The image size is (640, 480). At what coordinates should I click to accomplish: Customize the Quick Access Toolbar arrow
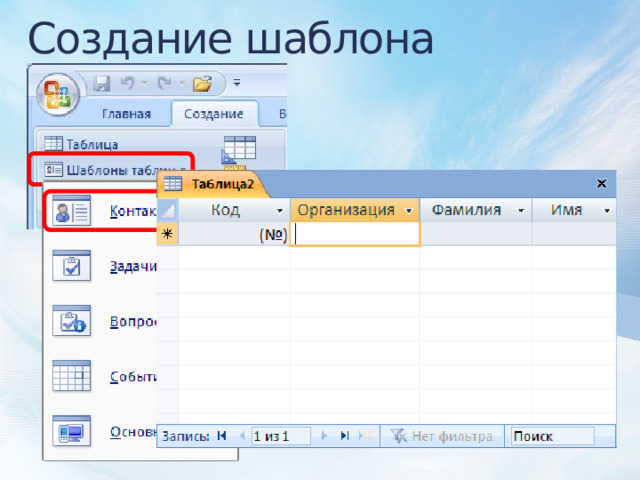[237, 83]
